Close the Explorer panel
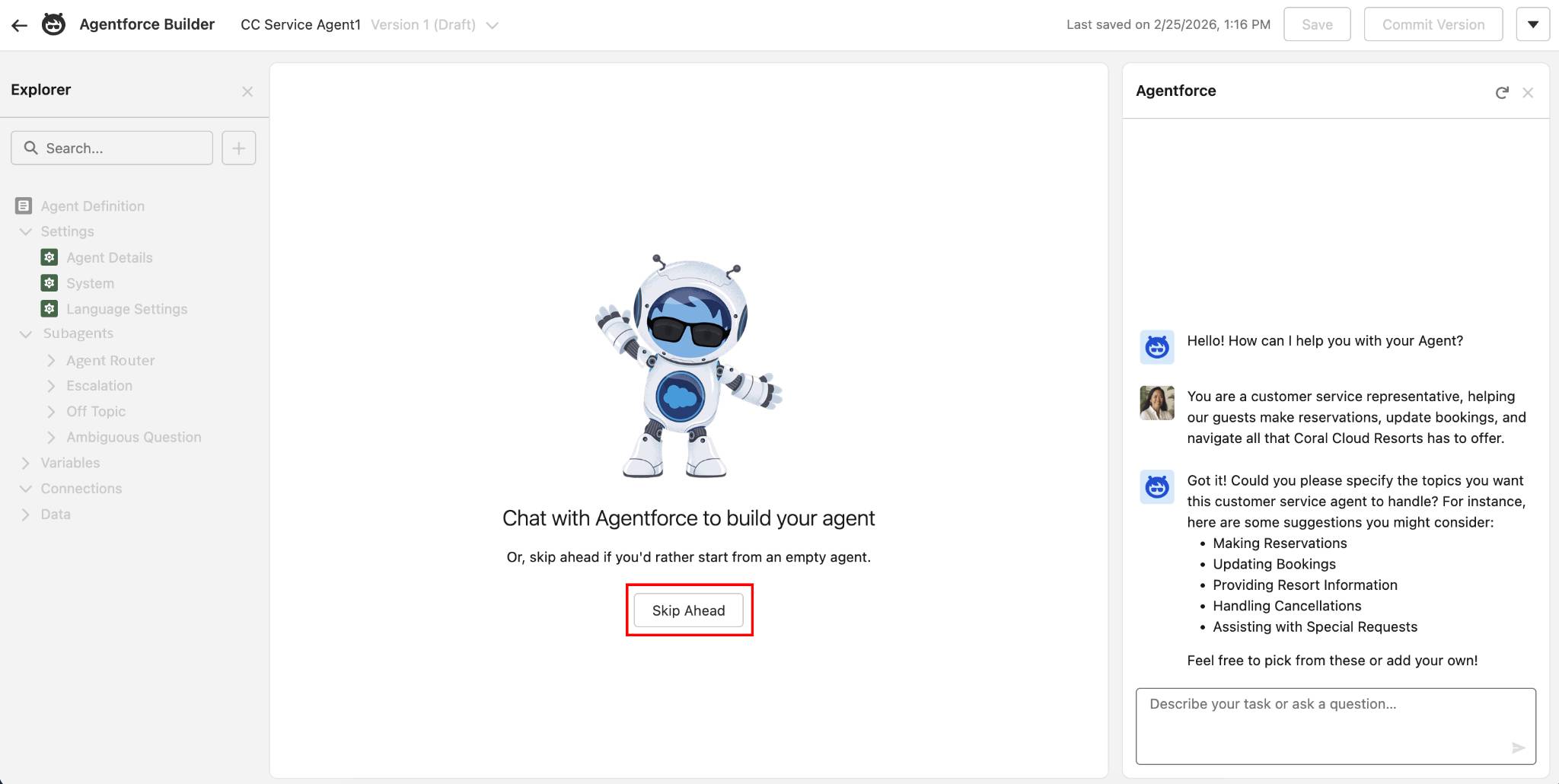 coord(247,91)
